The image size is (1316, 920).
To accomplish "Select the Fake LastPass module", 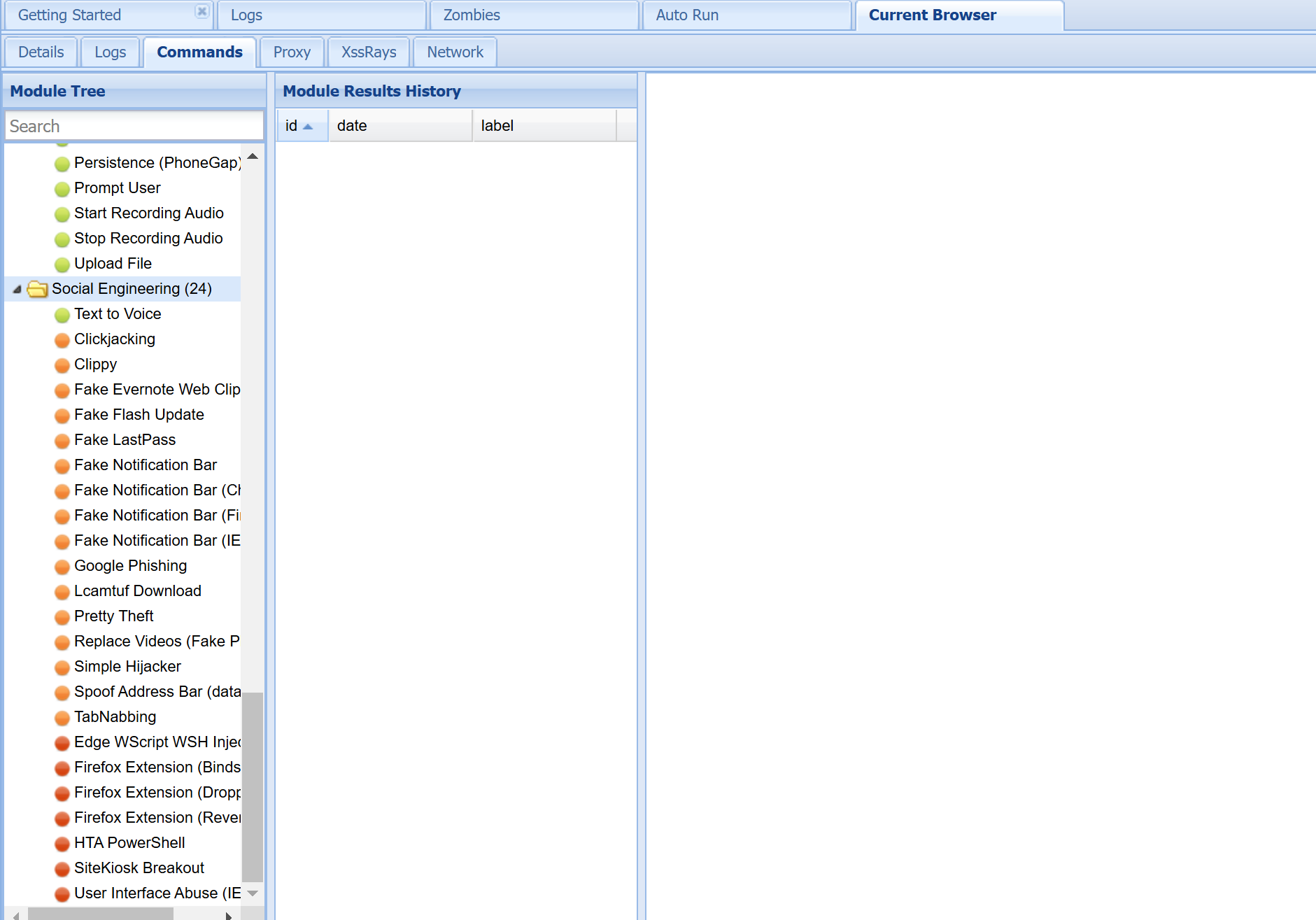I will tap(125, 440).
